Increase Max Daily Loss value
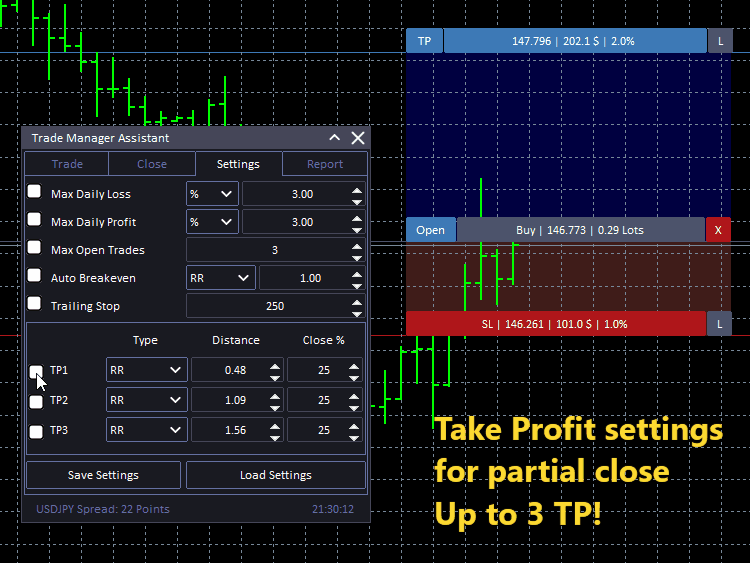Screen dimensions: 750x563 (x=357, y=190)
